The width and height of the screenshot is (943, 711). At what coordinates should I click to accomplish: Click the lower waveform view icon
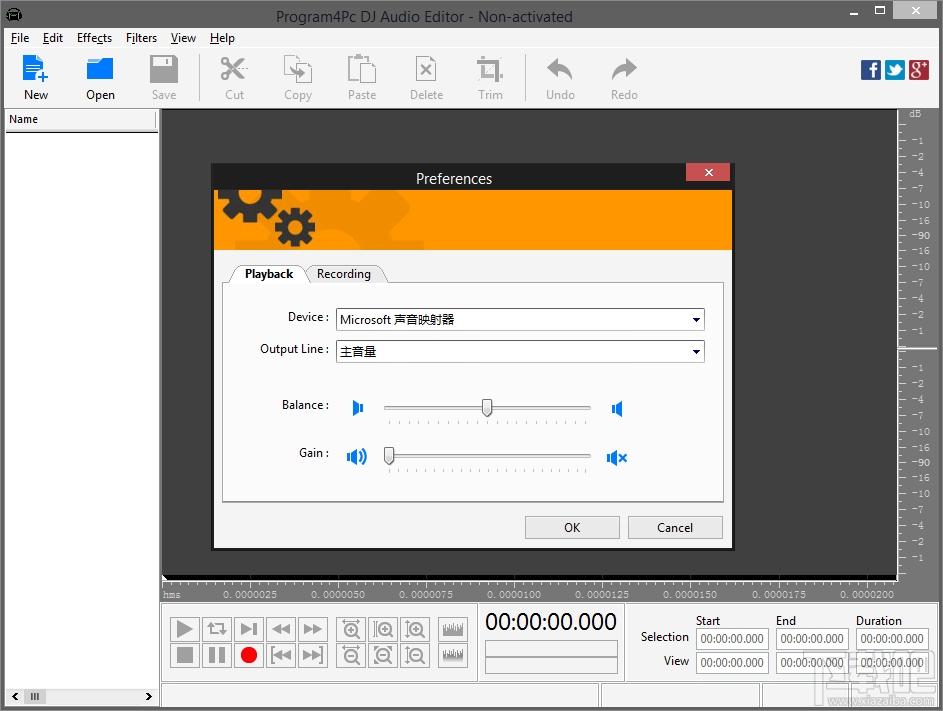453,655
